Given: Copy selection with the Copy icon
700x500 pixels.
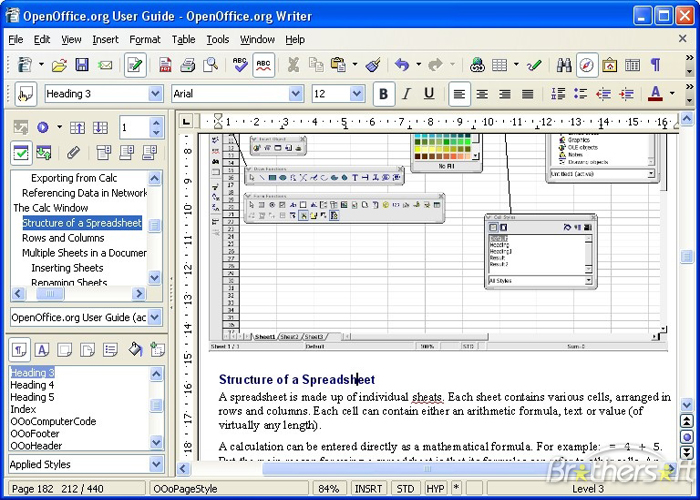Looking at the screenshot, I should tap(317, 66).
